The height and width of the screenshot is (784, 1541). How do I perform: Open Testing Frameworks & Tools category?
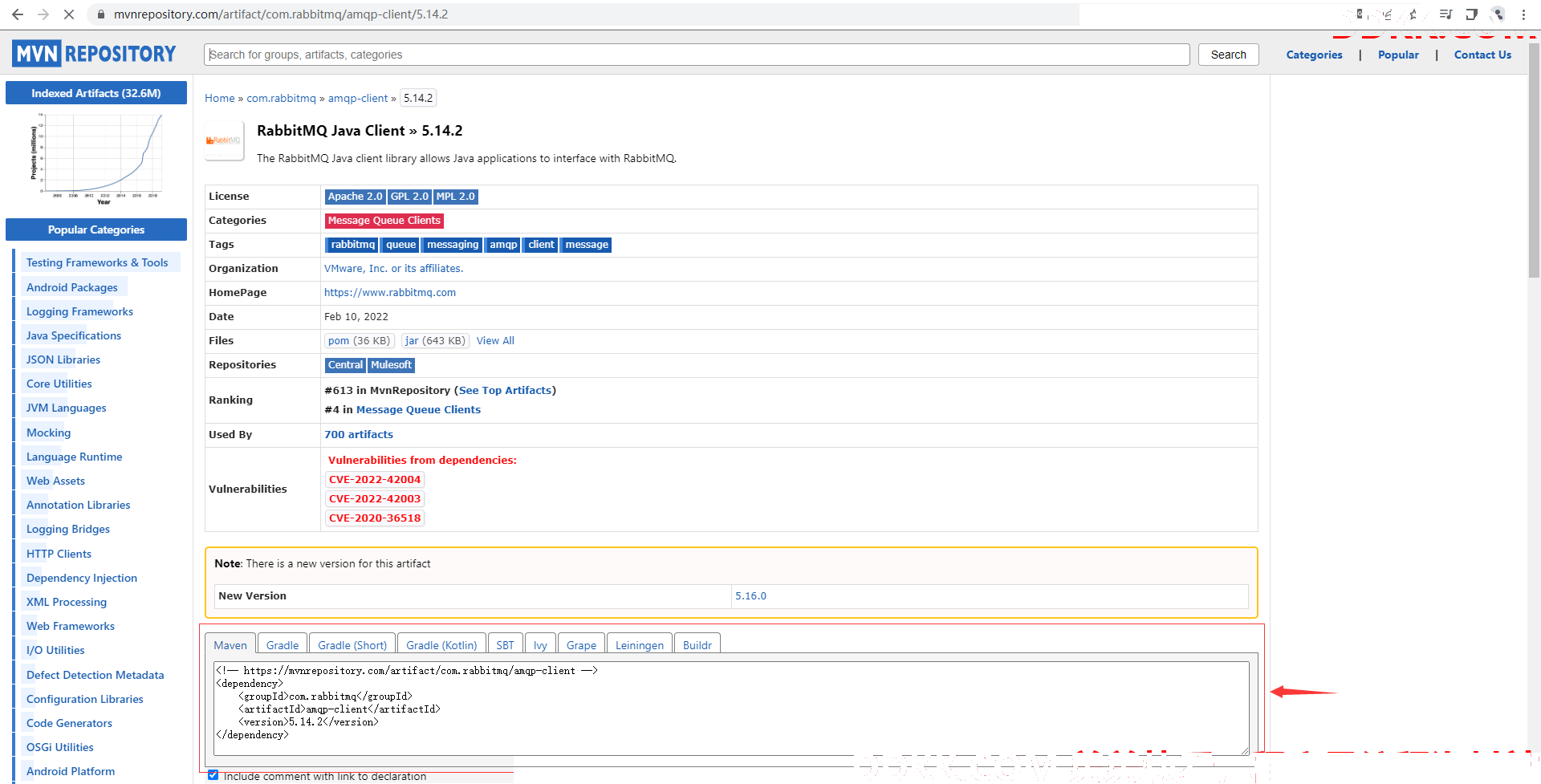(97, 262)
